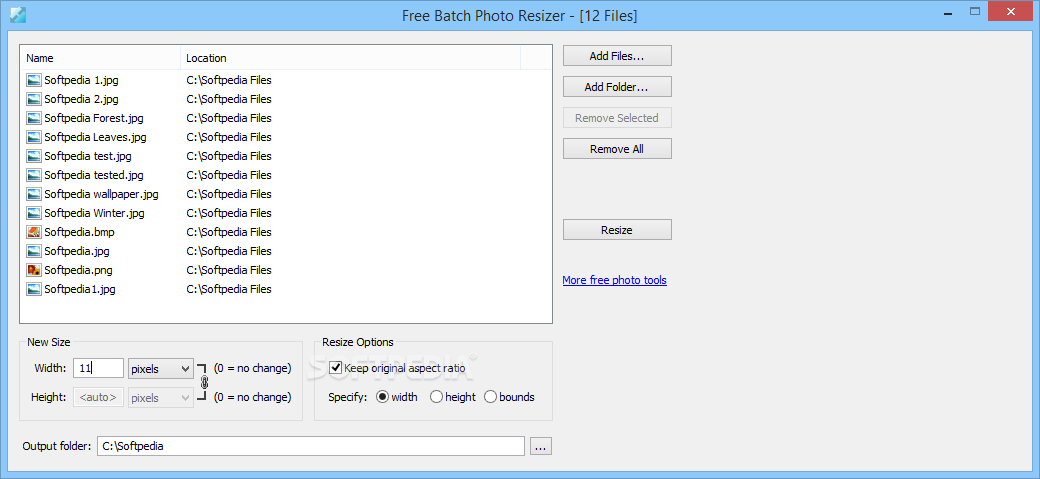
Task: Click the Softpedia.png file icon
Action: click(33, 270)
